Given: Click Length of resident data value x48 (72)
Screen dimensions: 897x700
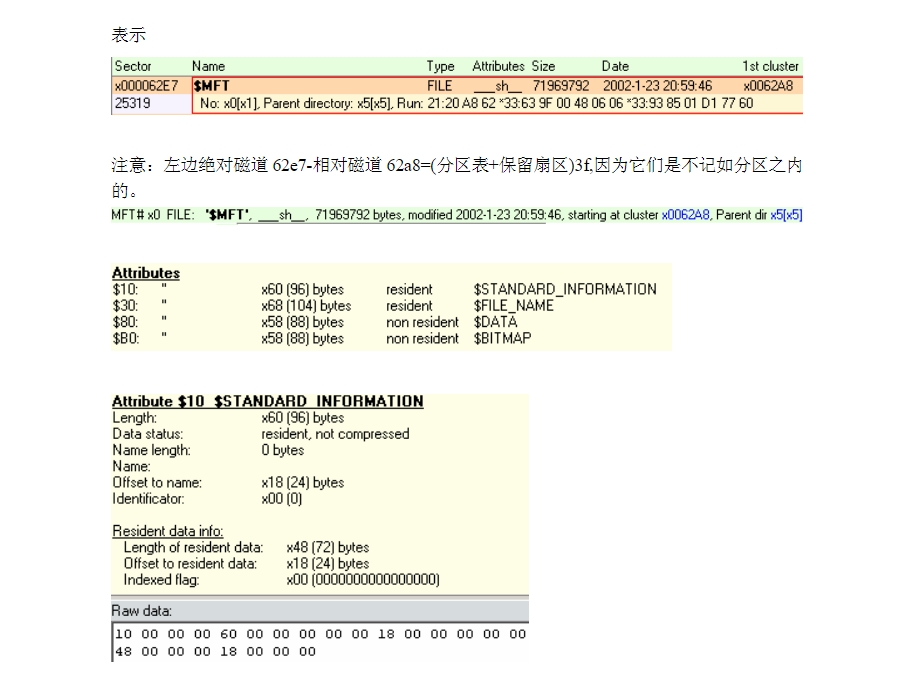Looking at the screenshot, I should tap(328, 547).
